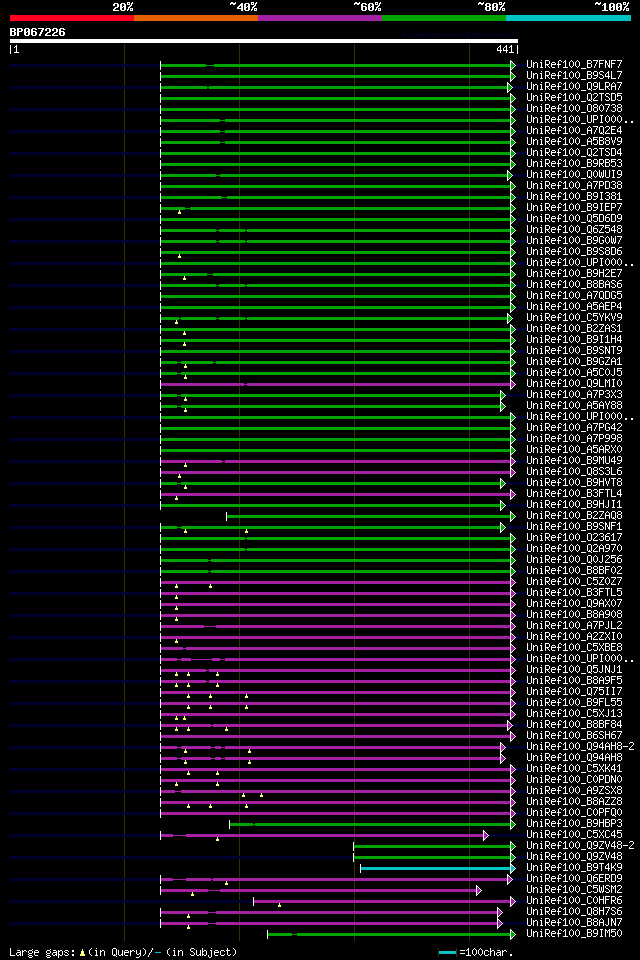Screen dimensions: 640x960
Task: Select the UniRef100_B9I1H4 hit label
Action: click(x=574, y=340)
